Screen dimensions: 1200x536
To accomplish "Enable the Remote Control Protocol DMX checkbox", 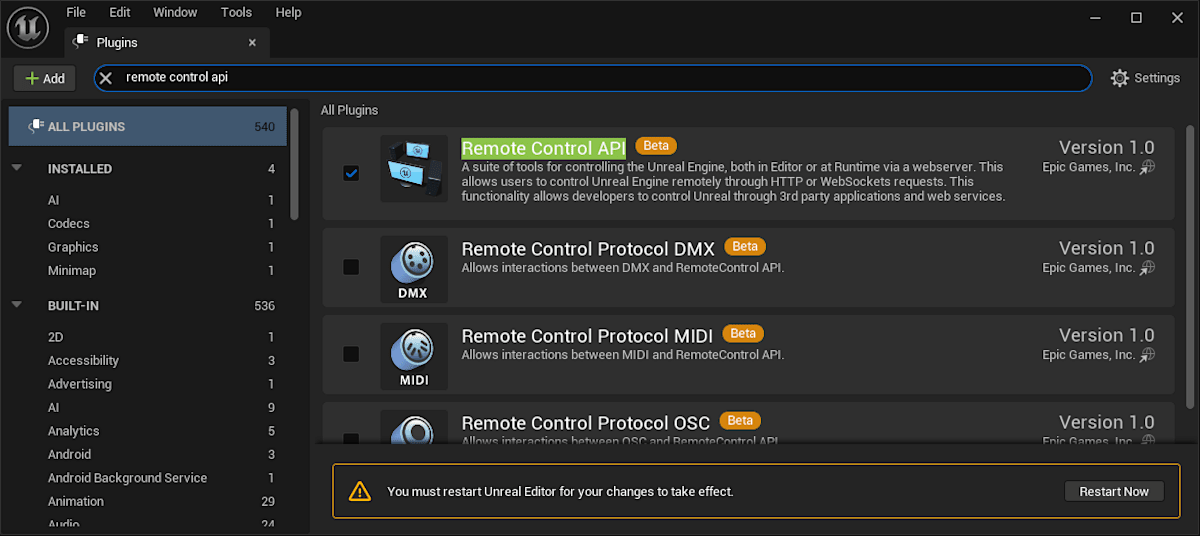I will coord(351,267).
